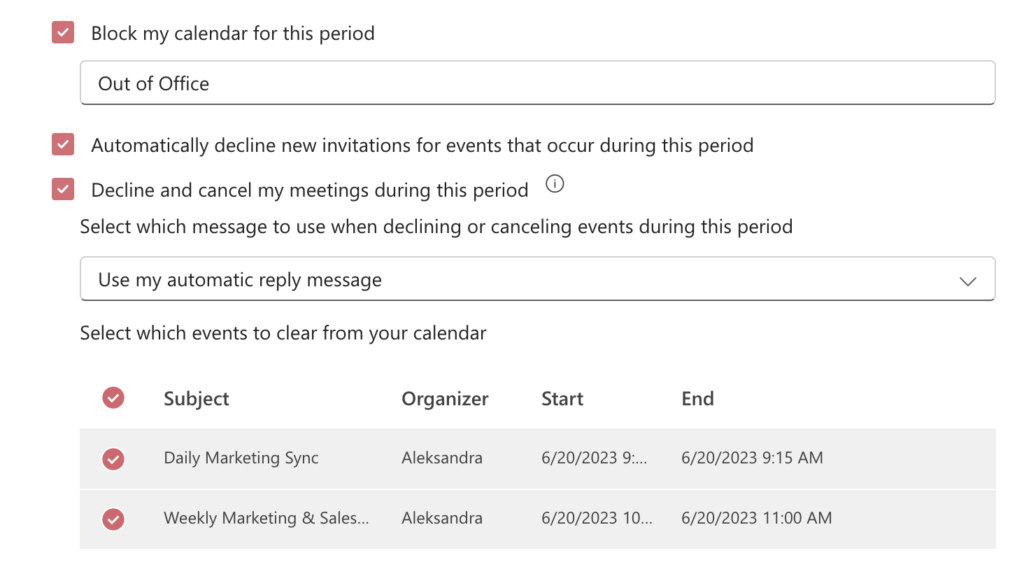Image resolution: width=1024 pixels, height=567 pixels.
Task: Click the Block my calendar label text
Action: tap(232, 33)
